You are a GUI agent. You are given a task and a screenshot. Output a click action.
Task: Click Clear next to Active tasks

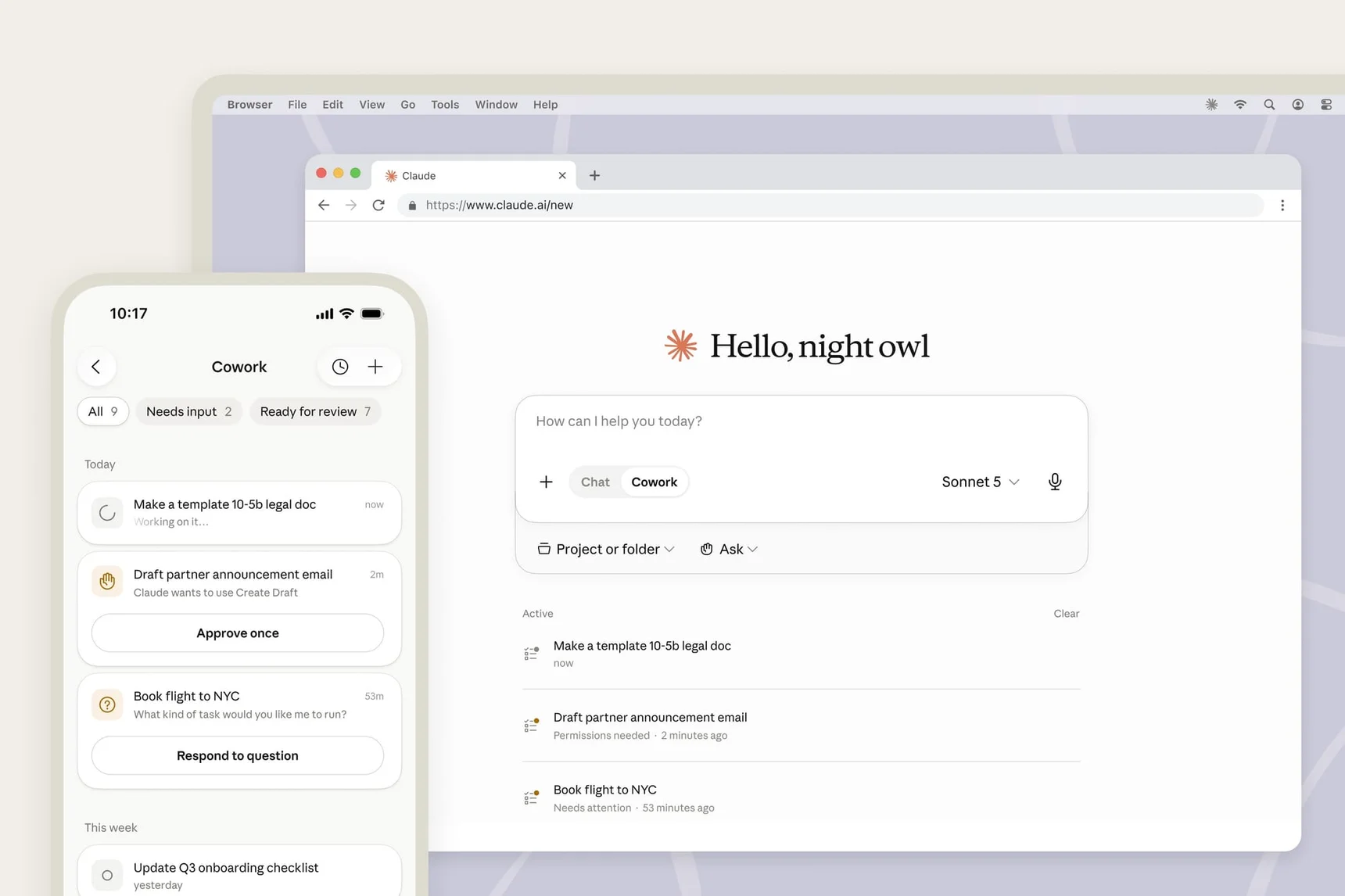tap(1066, 614)
